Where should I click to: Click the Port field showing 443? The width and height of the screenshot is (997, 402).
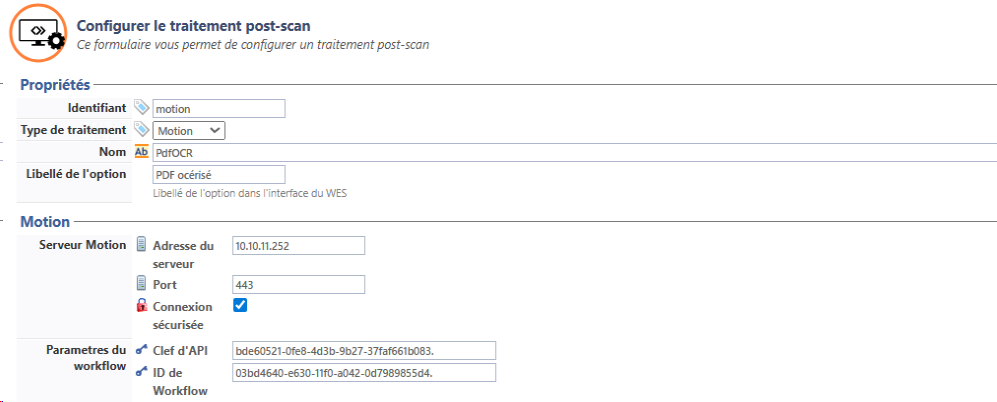(x=298, y=285)
